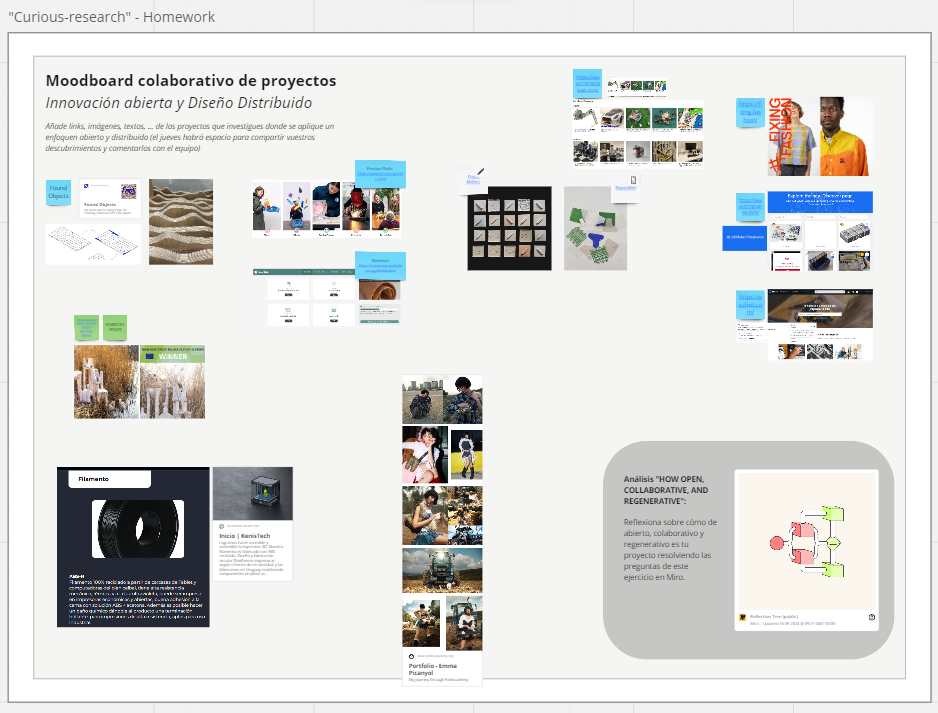Select the Innovación abierta y Diseño Distribuido subtitle
The image size is (938, 713).
pos(179,103)
